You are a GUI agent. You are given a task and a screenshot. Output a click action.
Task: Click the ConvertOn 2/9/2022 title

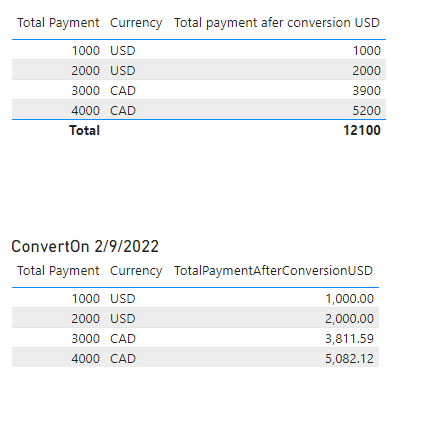click(x=85, y=247)
